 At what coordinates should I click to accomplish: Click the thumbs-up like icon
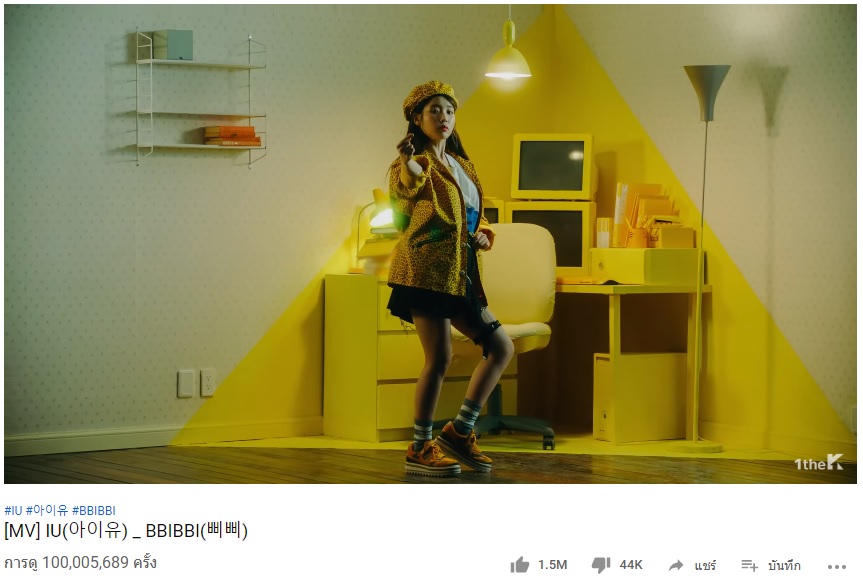(x=520, y=565)
